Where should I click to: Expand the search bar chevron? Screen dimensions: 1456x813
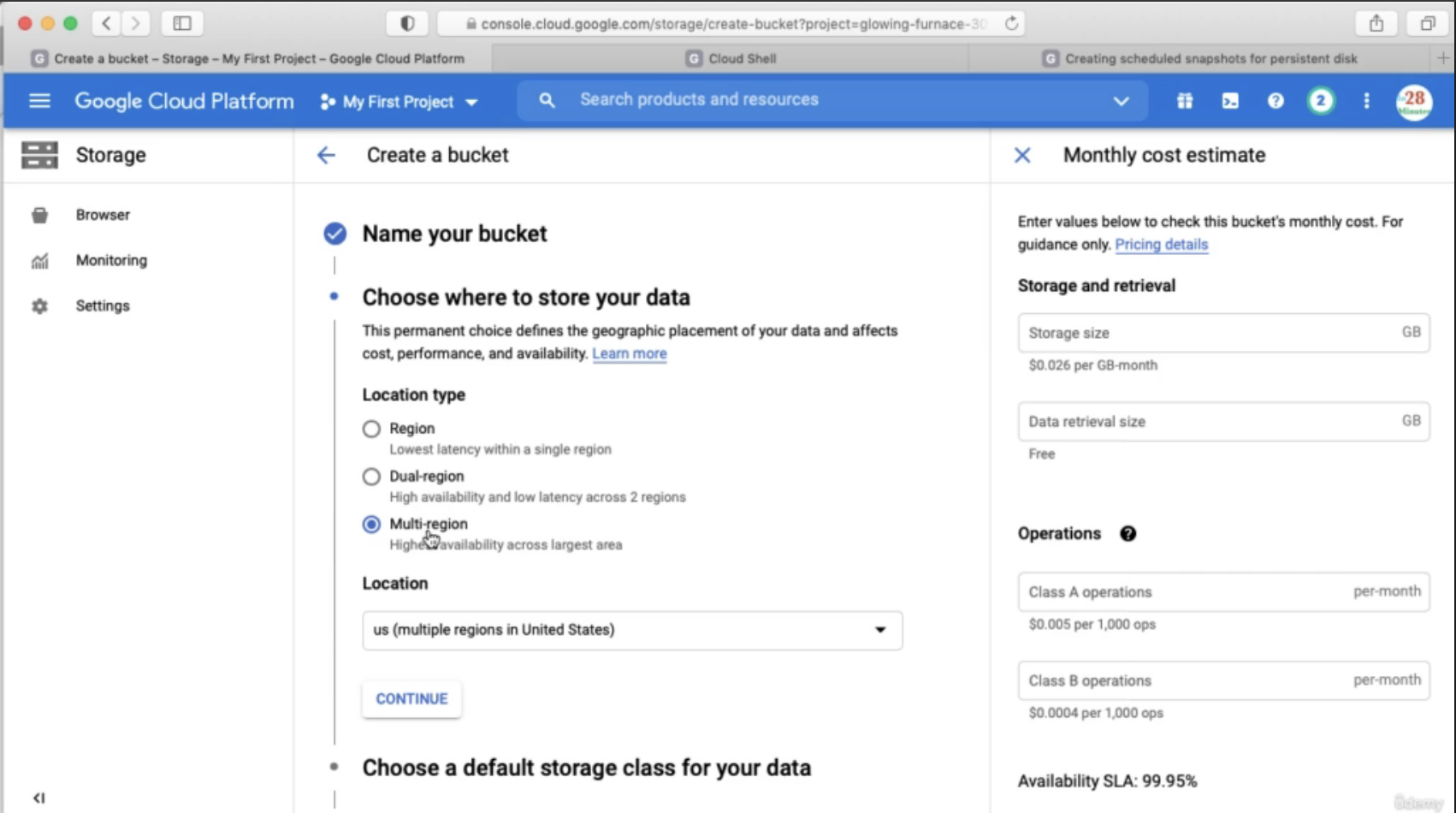pos(1121,101)
